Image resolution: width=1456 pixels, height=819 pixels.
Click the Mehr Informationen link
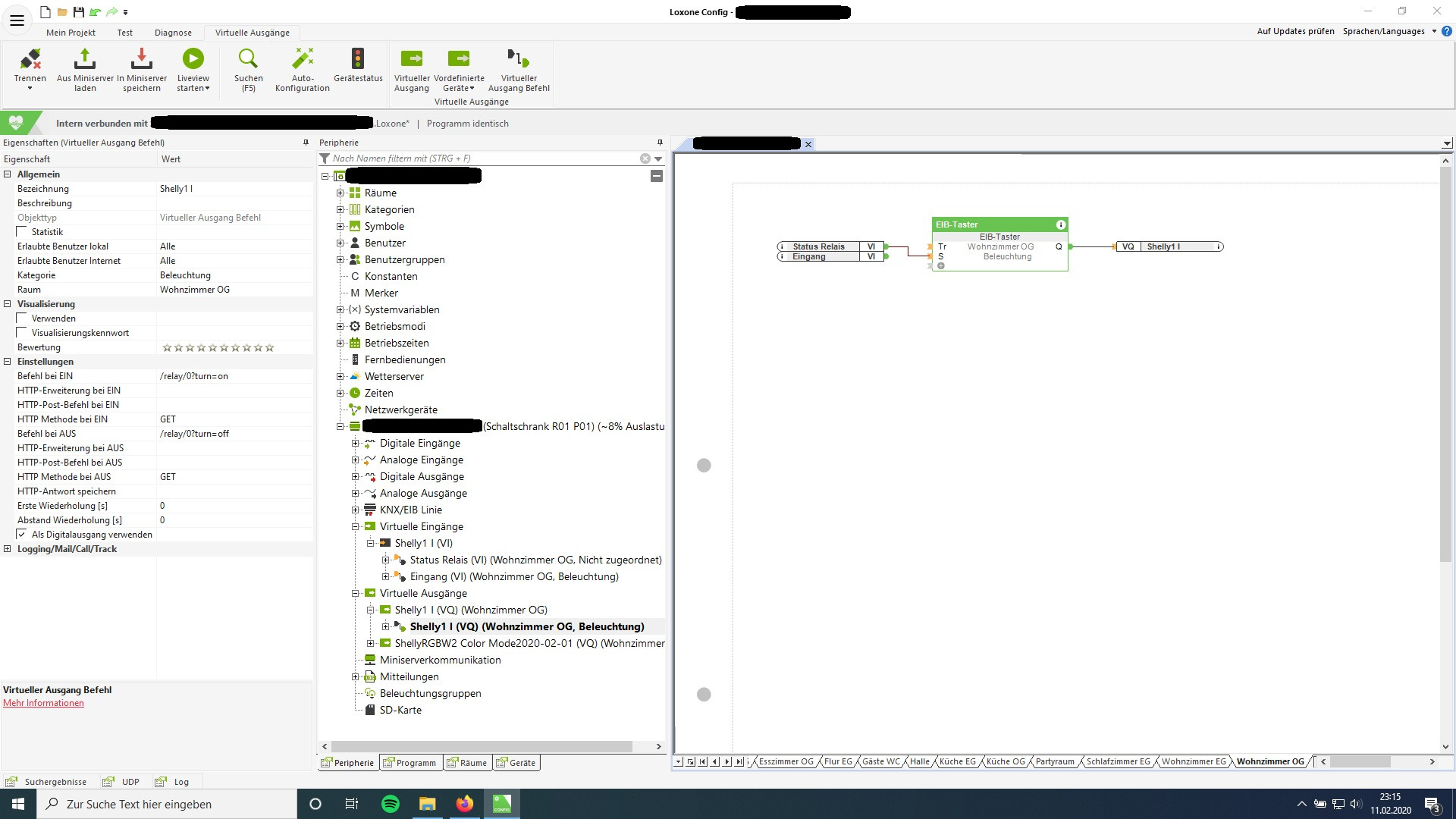tap(43, 703)
